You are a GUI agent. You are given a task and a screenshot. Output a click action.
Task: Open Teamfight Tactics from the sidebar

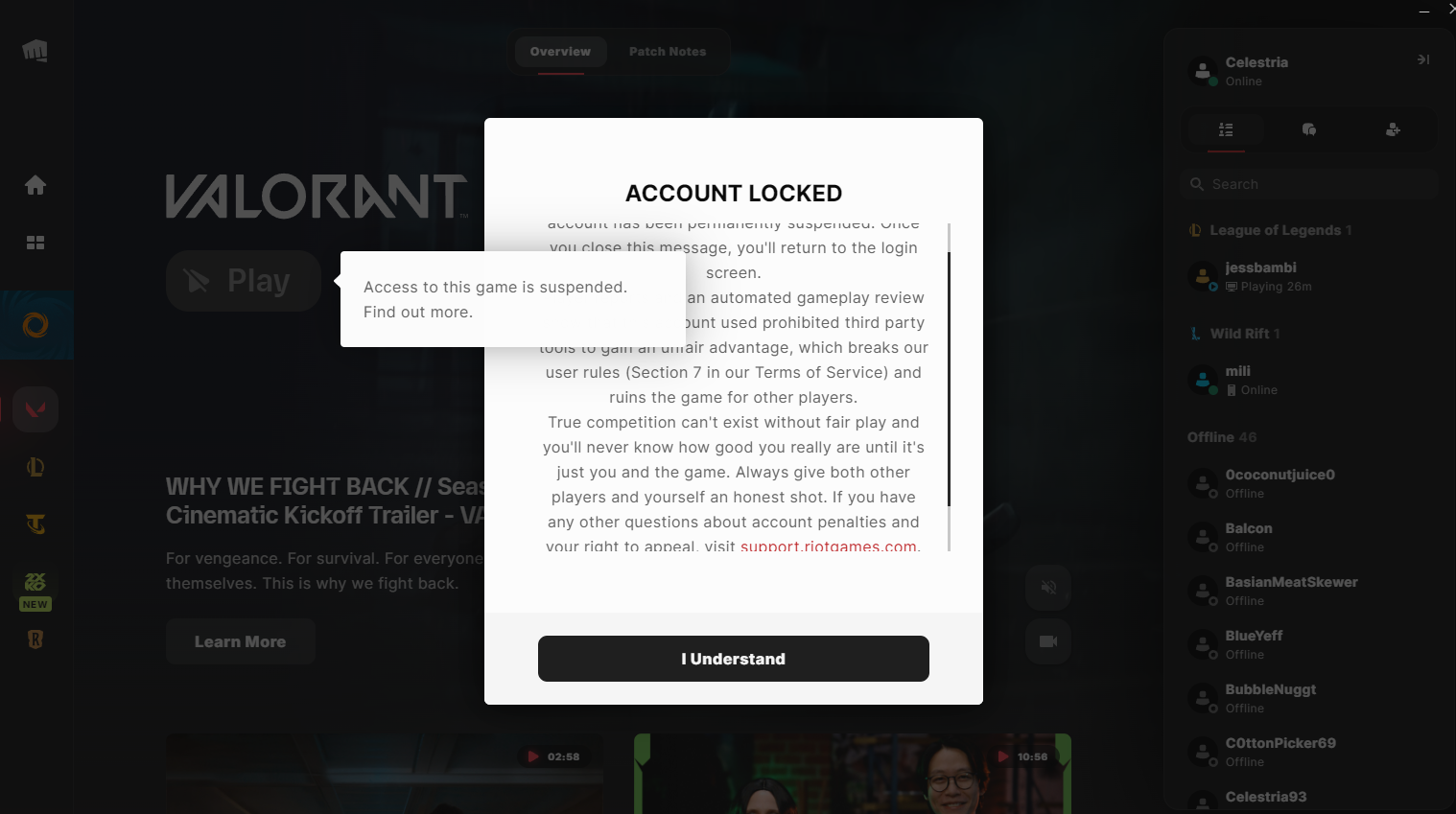point(35,524)
